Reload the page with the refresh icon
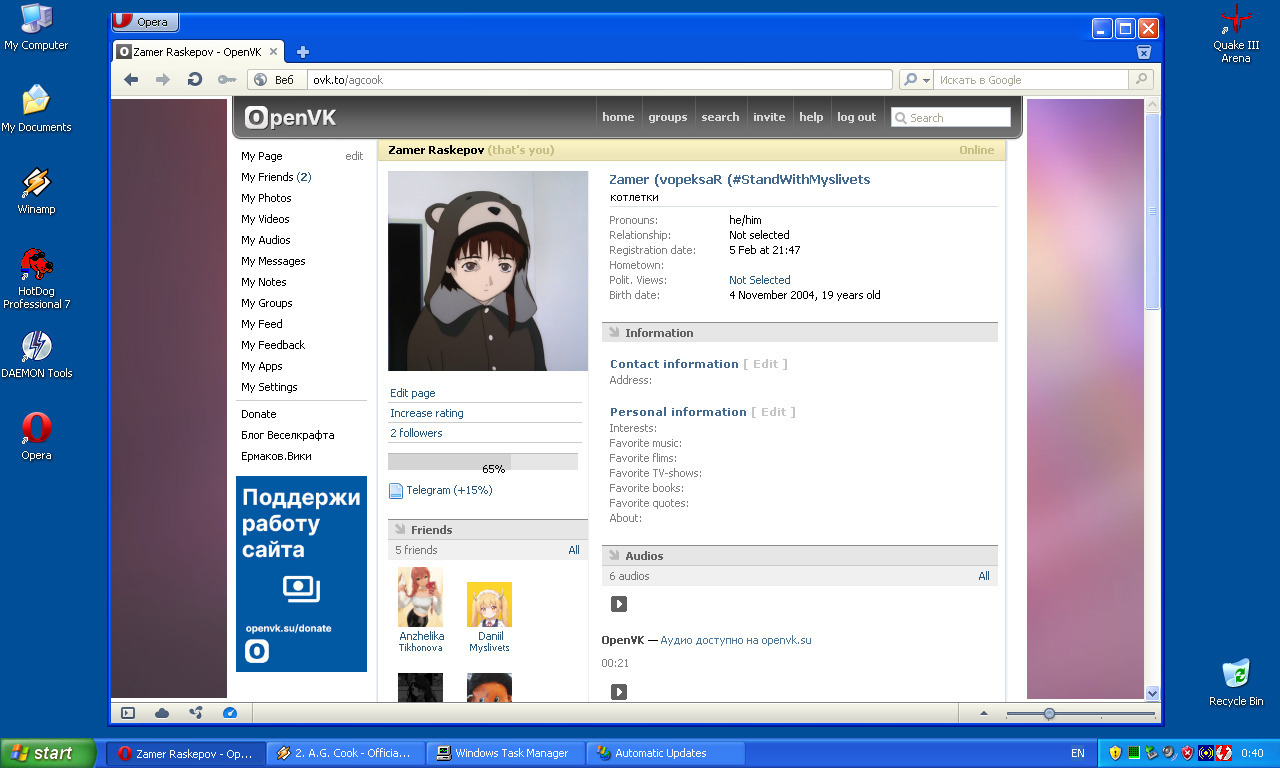This screenshot has height=768, width=1280. coord(195,80)
